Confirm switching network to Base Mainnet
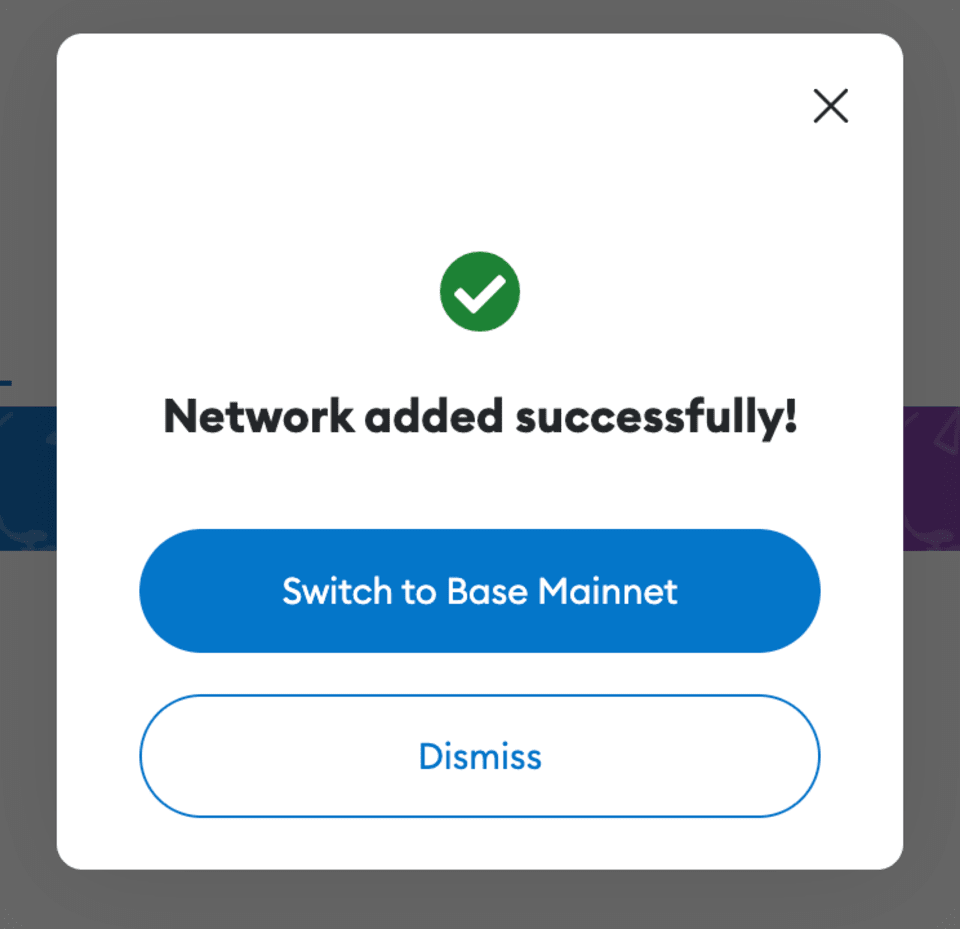Viewport: 960px width, 929px height. (x=480, y=591)
